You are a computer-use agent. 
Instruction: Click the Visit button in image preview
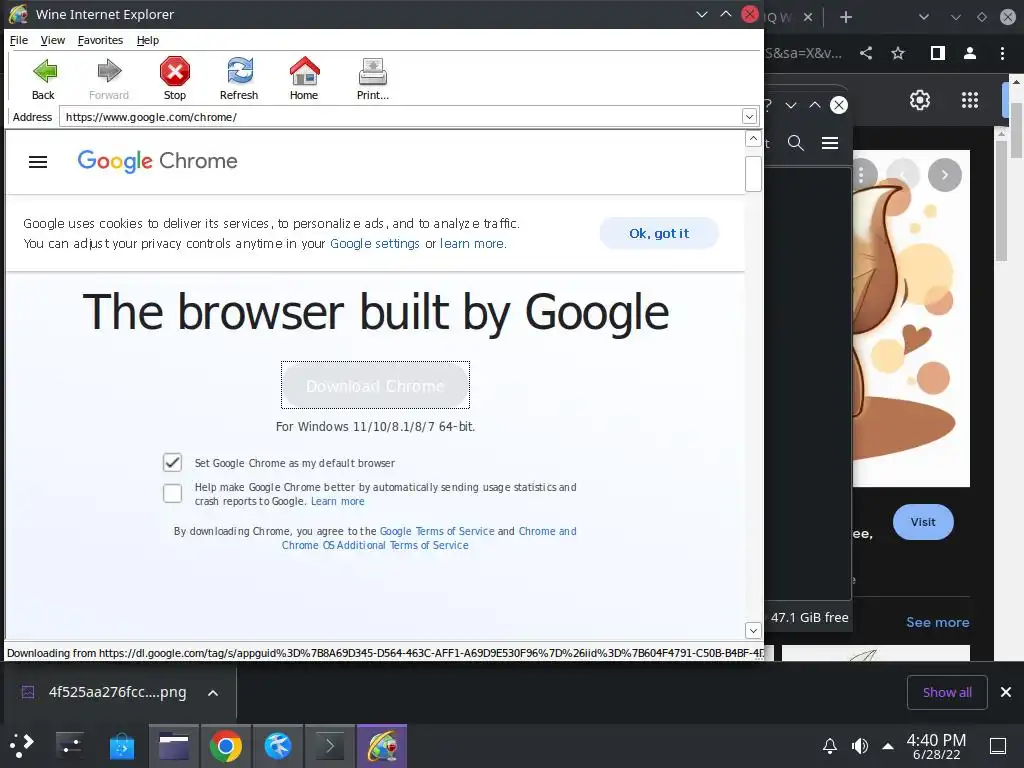coord(923,522)
